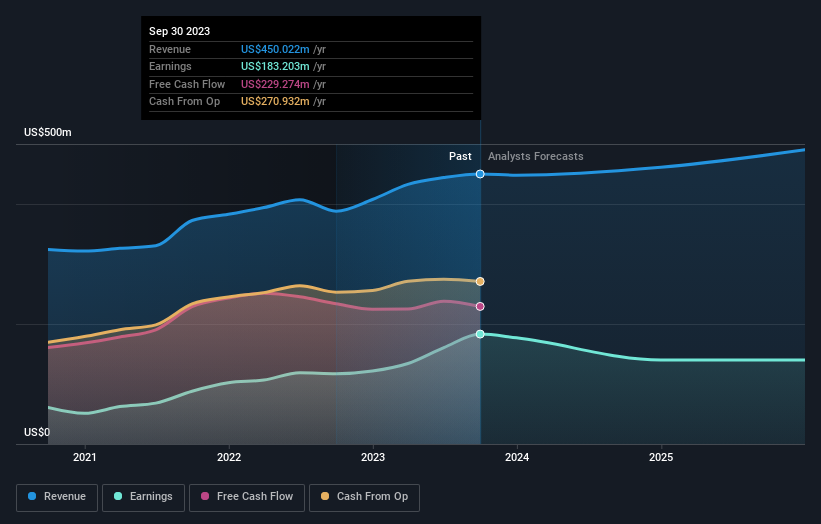Click the Revenue row label in tooltip
Image resolution: width=821 pixels, height=524 pixels.
coord(170,49)
